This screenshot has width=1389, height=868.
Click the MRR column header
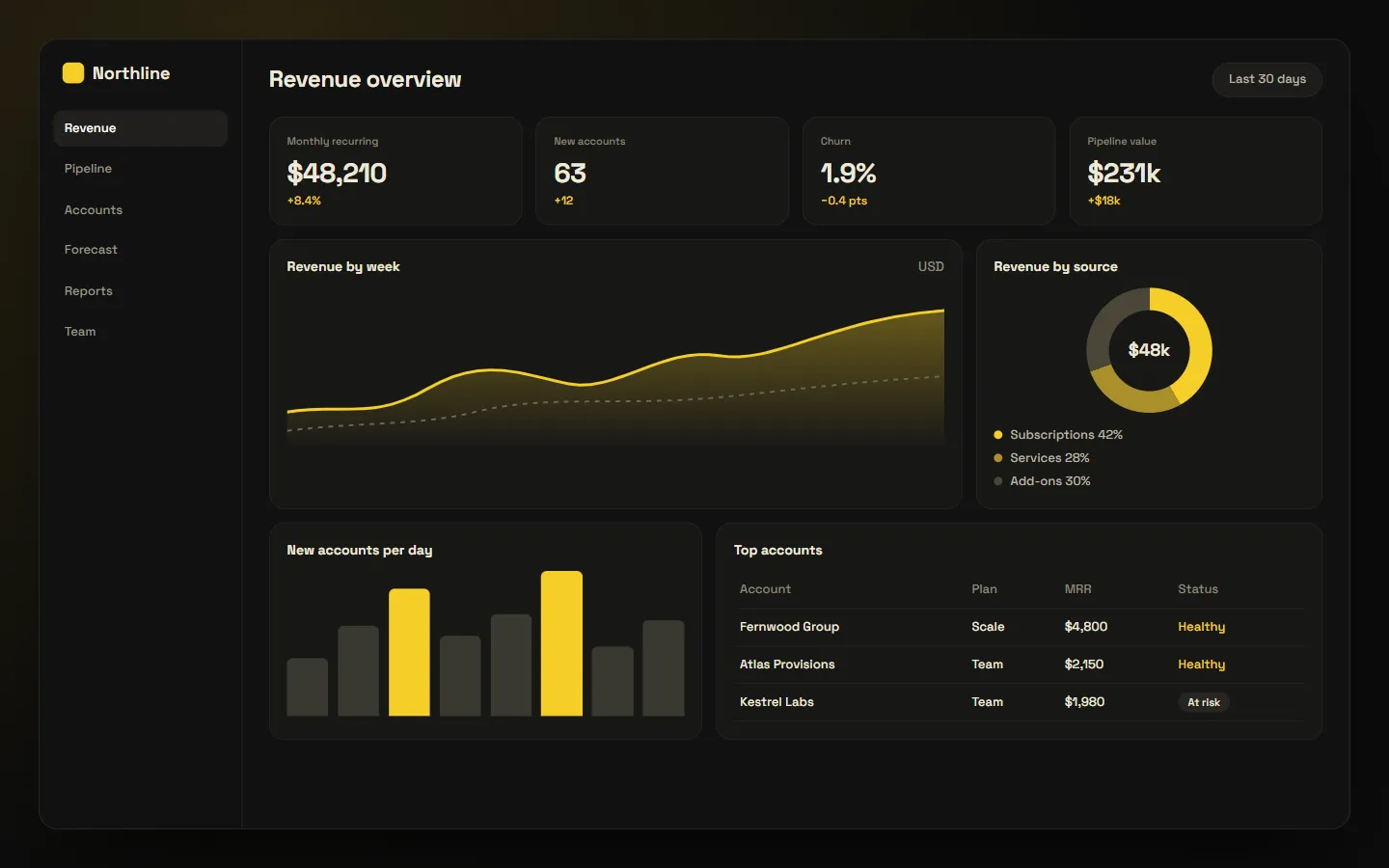[x=1077, y=589]
